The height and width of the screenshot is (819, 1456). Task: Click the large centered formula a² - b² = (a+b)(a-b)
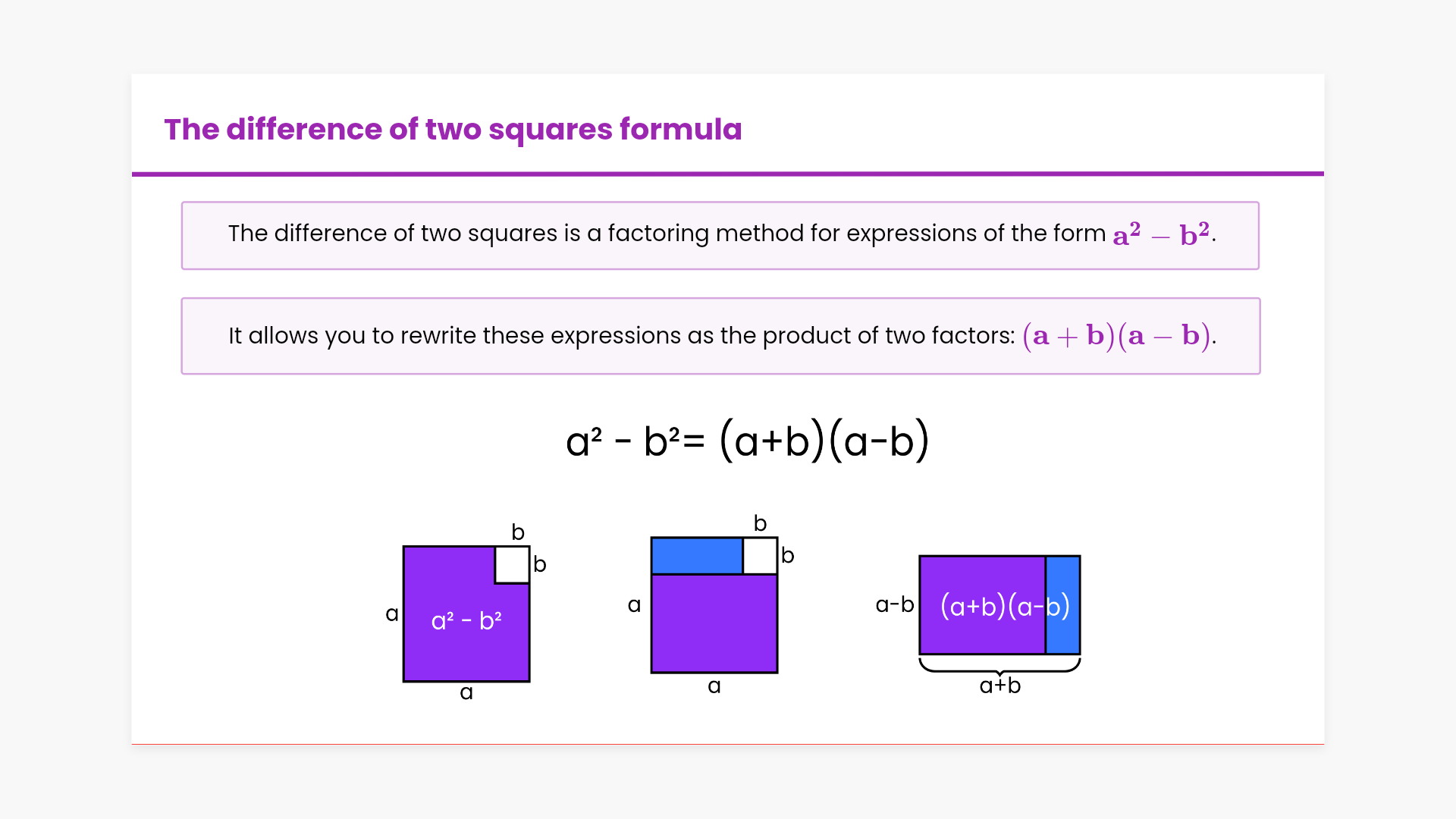pos(747,441)
